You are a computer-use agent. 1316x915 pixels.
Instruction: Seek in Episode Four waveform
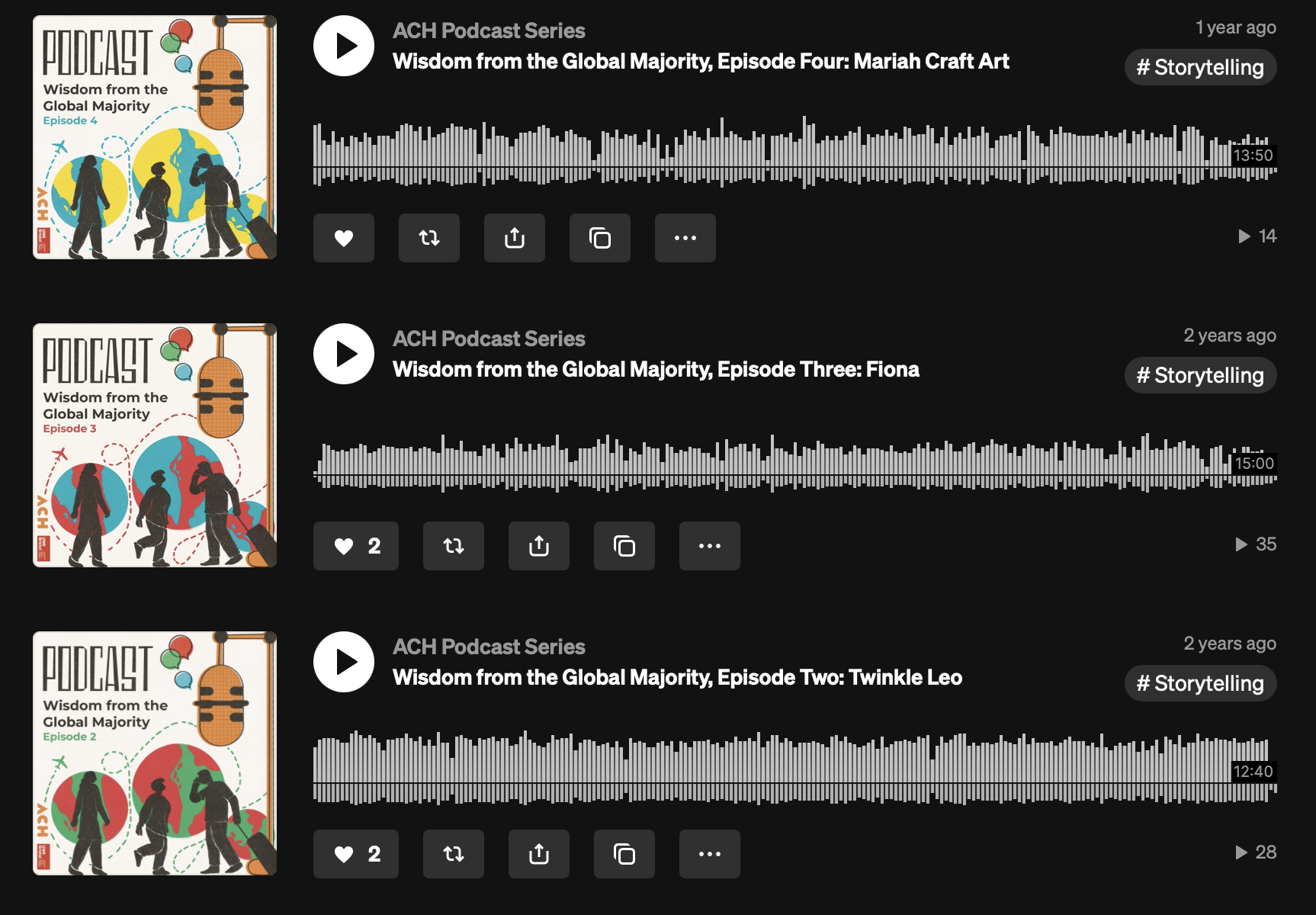pyautogui.click(x=795, y=152)
